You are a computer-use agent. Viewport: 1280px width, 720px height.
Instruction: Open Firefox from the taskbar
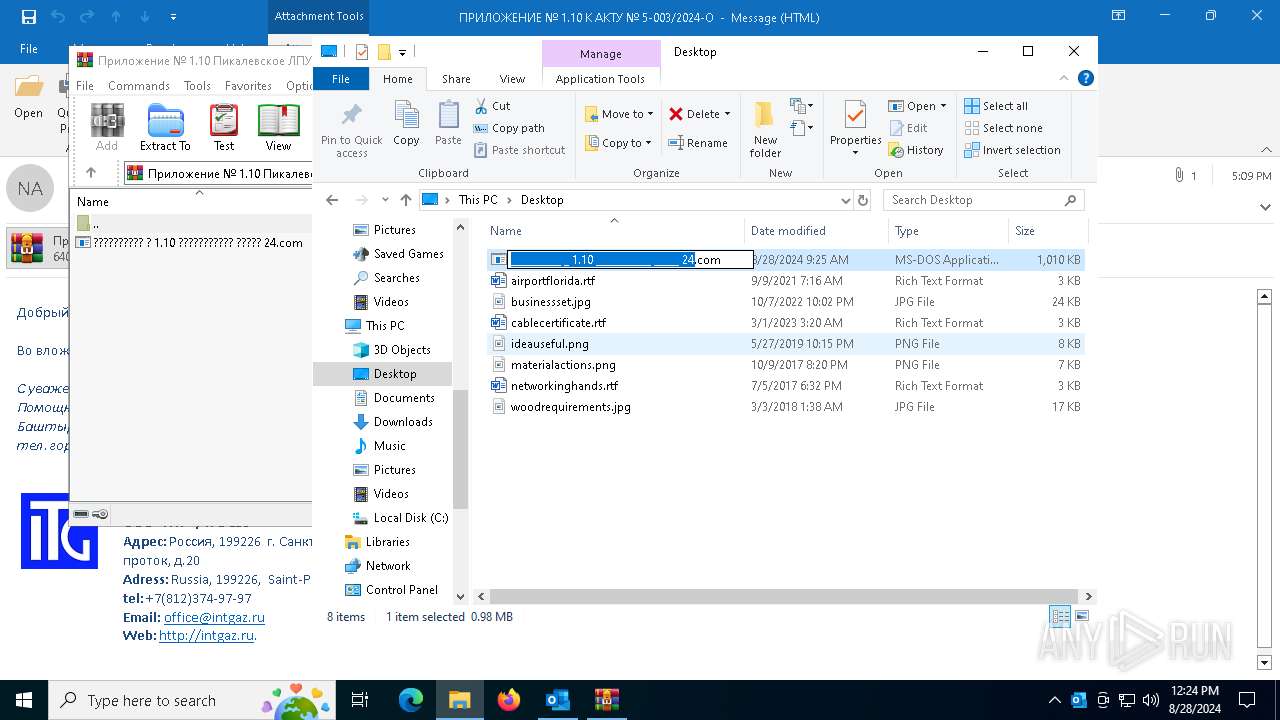click(x=509, y=700)
